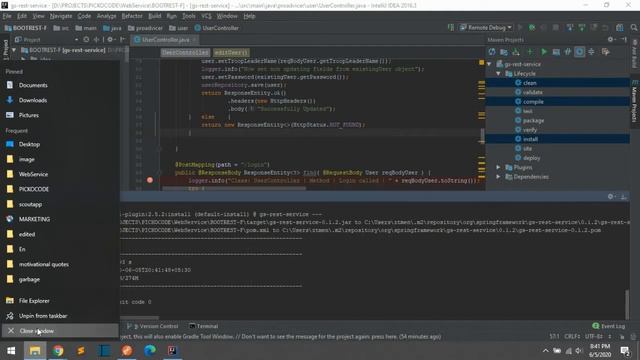Click Execute Maven Goal icon
The image size is (640, 360).
[556, 52]
